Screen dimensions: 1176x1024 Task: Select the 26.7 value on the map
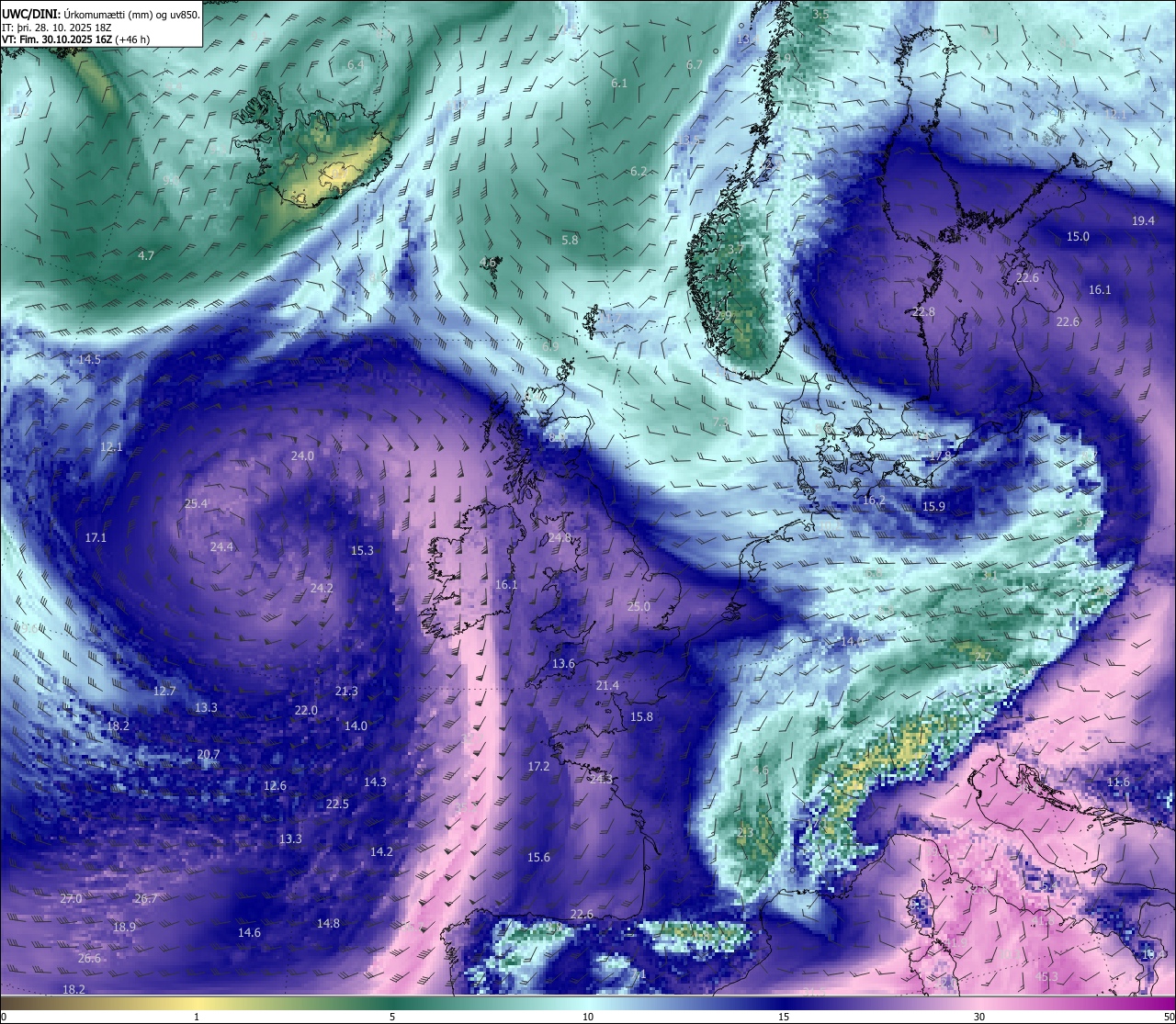tap(145, 898)
